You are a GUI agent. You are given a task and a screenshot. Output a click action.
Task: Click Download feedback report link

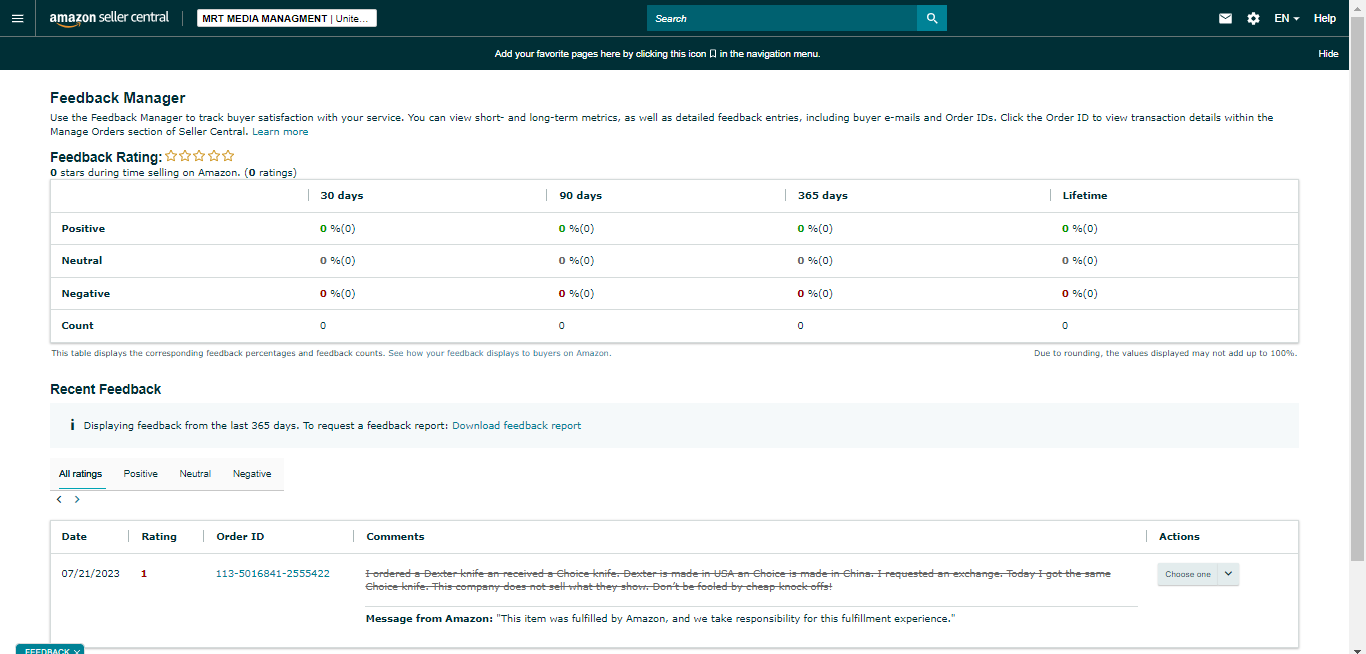(516, 425)
